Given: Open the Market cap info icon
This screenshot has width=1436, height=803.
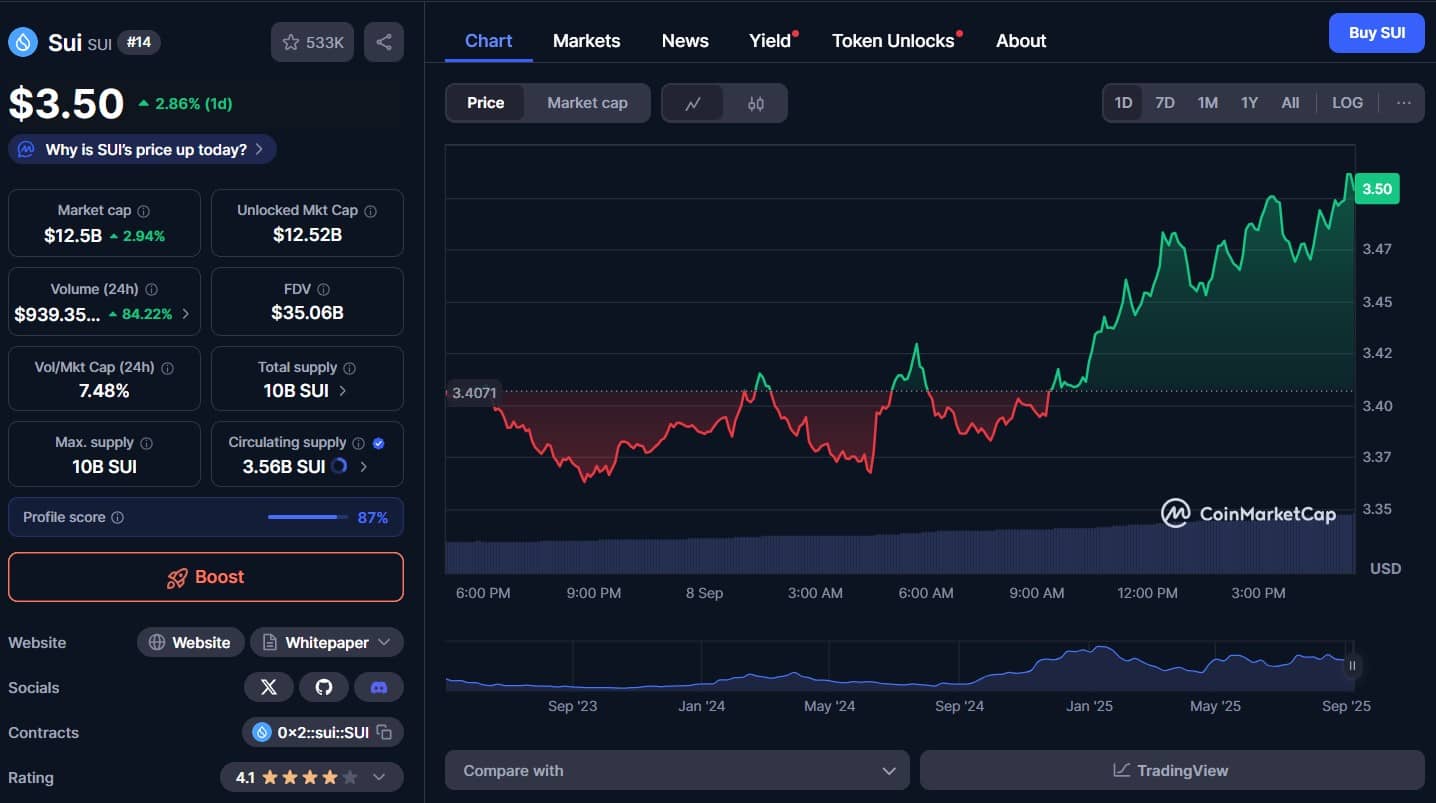Looking at the screenshot, I should point(143,211).
